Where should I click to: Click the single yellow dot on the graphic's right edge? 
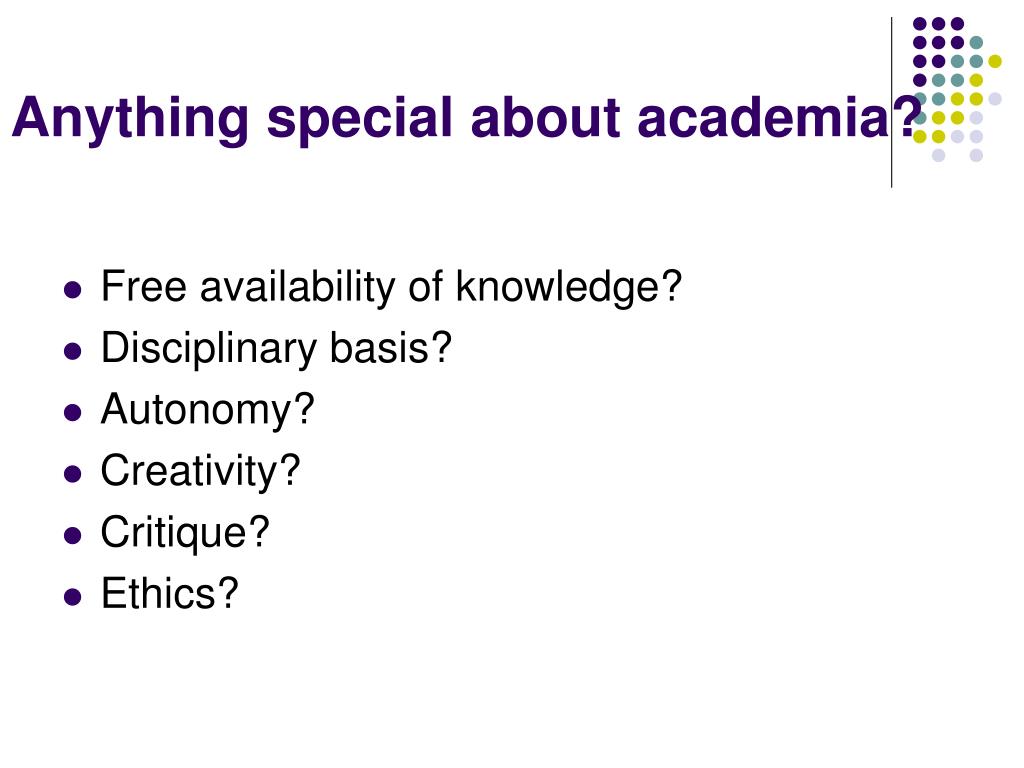tap(995, 61)
